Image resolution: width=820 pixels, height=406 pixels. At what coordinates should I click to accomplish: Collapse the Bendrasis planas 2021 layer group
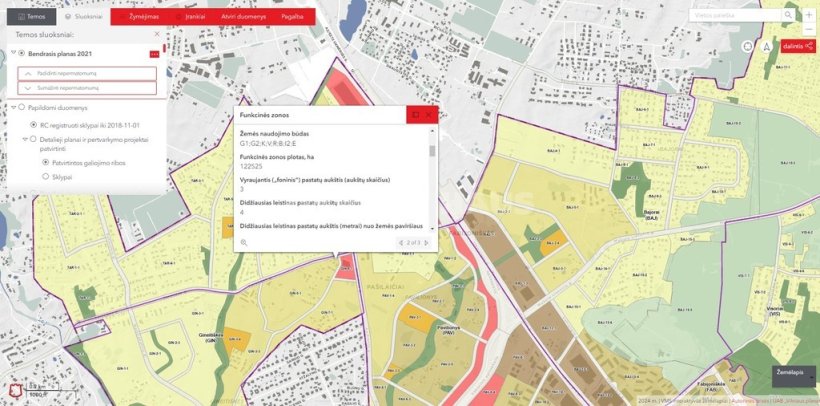(11, 53)
